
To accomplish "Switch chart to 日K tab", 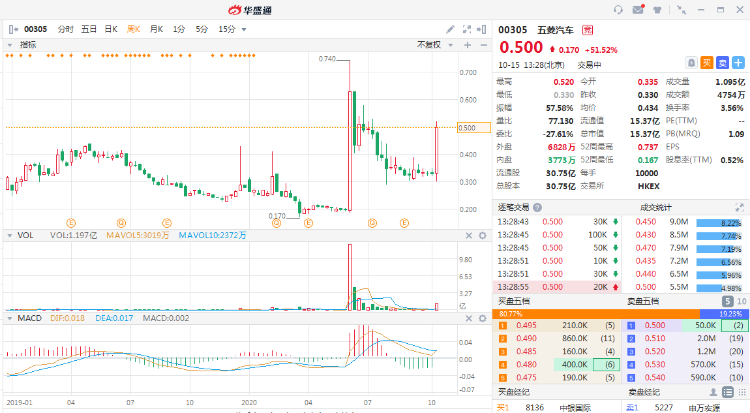I will (111, 29).
